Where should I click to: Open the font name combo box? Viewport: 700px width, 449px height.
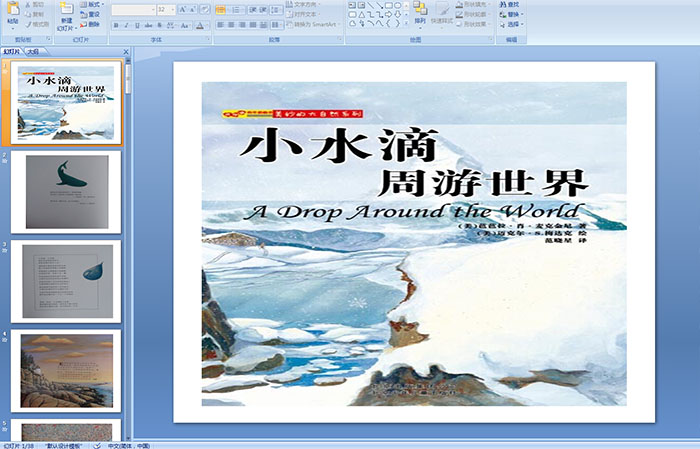point(133,9)
